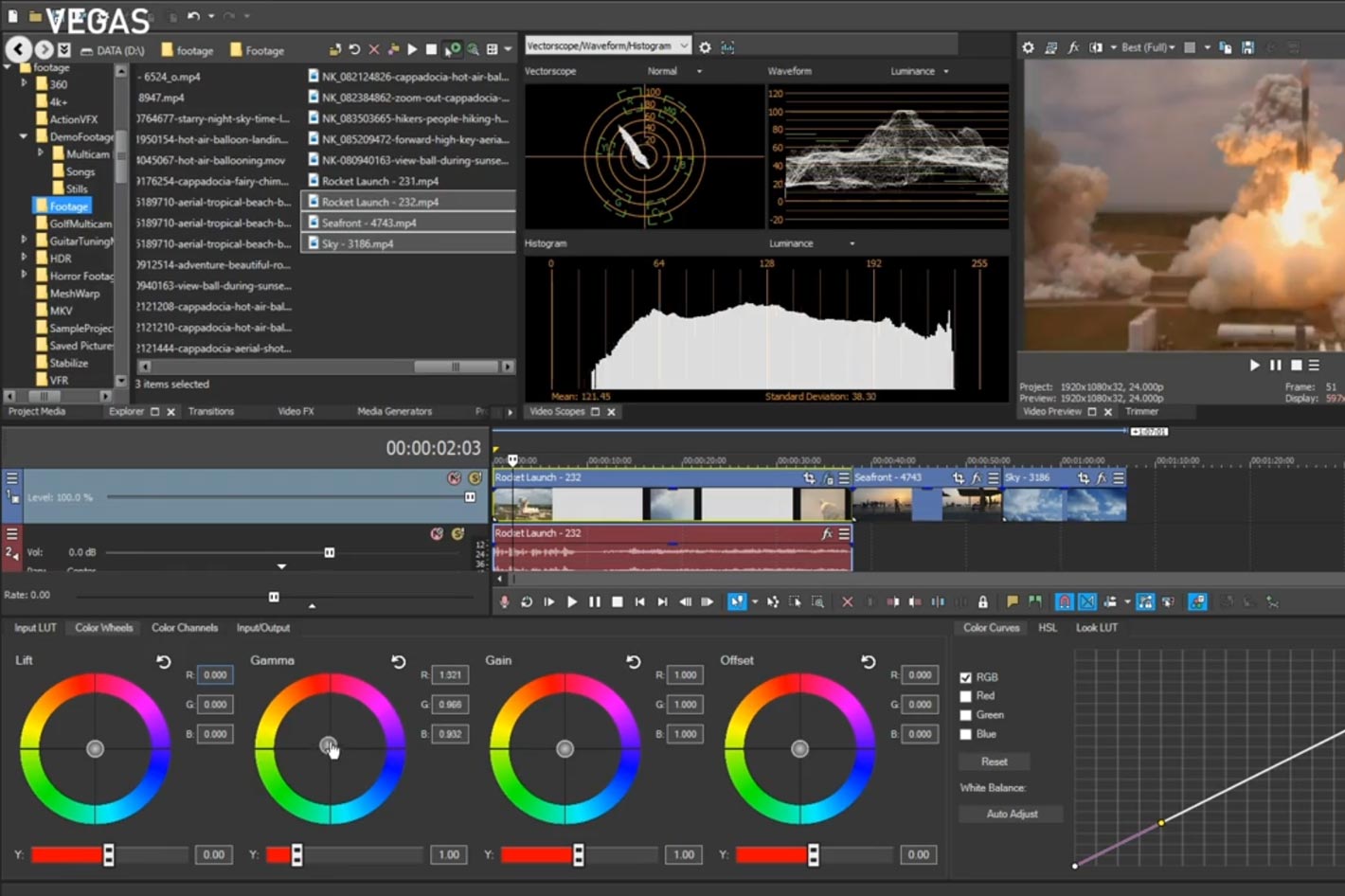Toggle snapping magnet icon
This screenshot has height=896, width=1345.
click(x=1065, y=601)
